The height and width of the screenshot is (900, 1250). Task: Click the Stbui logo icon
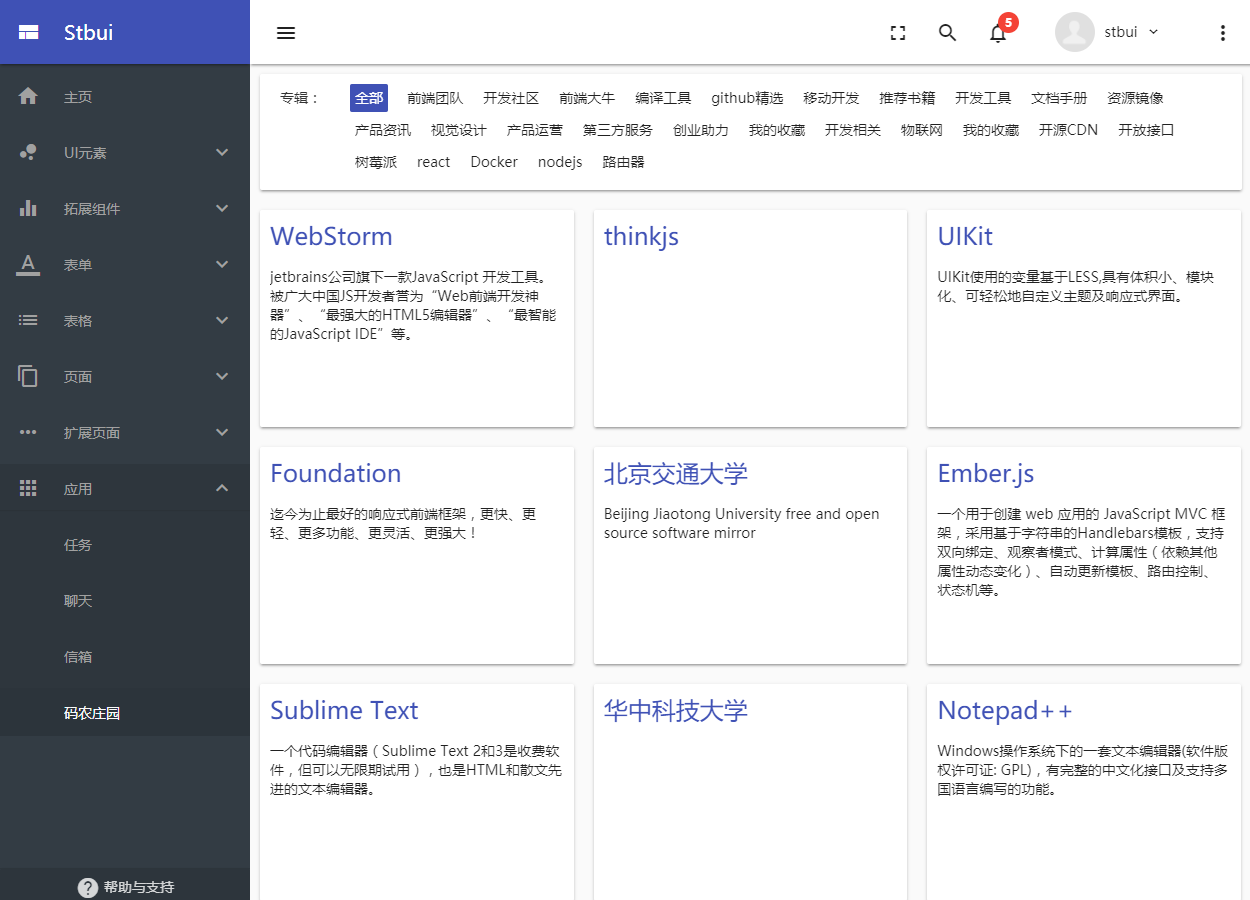(x=29, y=32)
